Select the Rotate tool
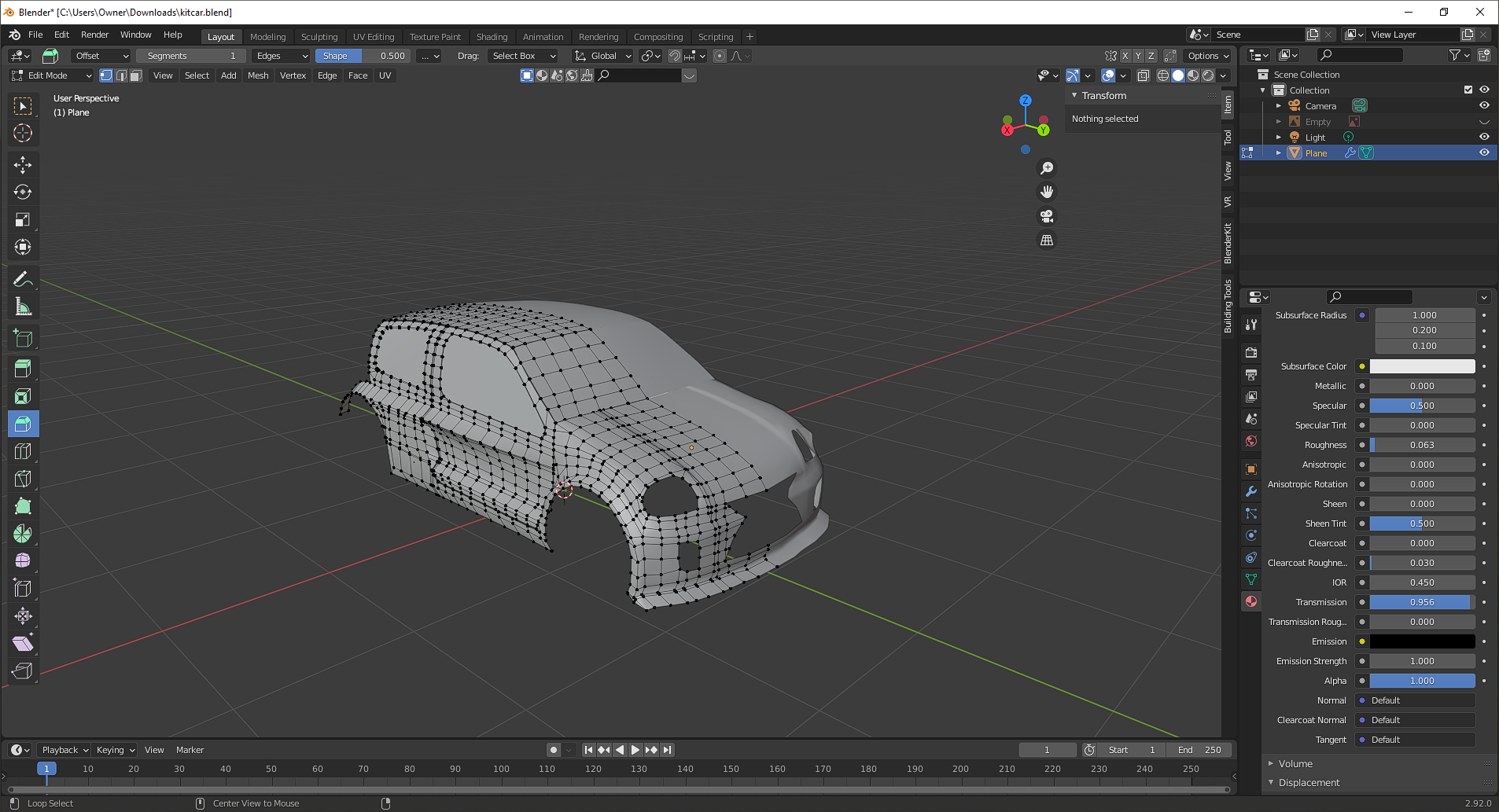This screenshot has height=812, width=1499. [x=23, y=192]
